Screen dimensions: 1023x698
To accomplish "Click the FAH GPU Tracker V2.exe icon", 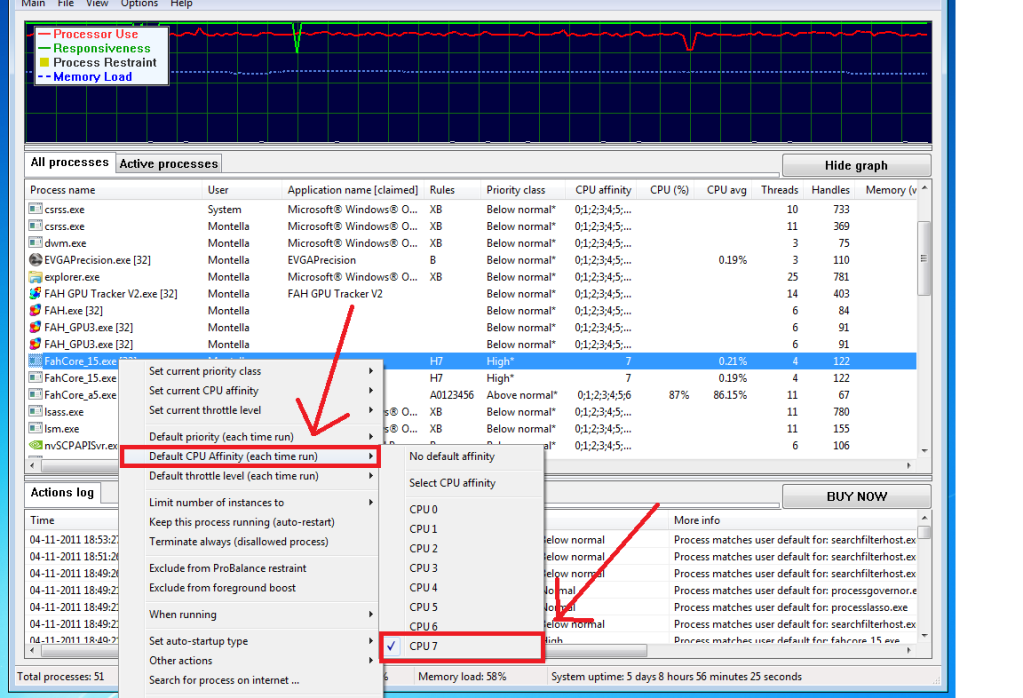I will (36, 294).
